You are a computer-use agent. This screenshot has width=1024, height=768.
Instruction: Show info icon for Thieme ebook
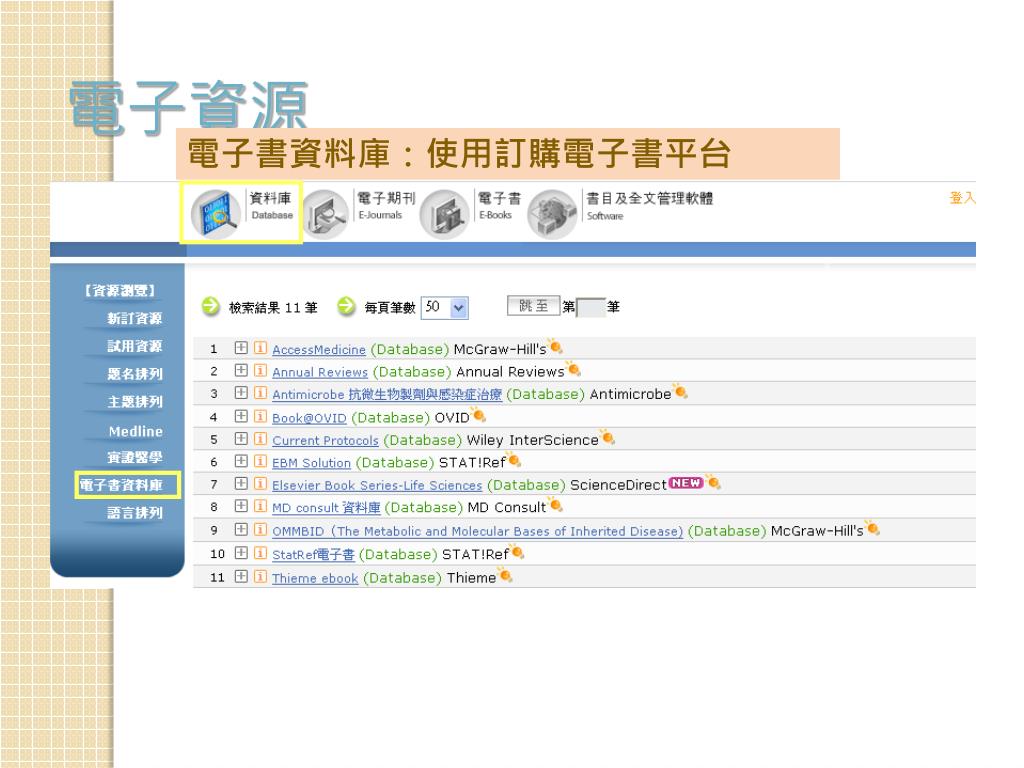tap(260, 576)
